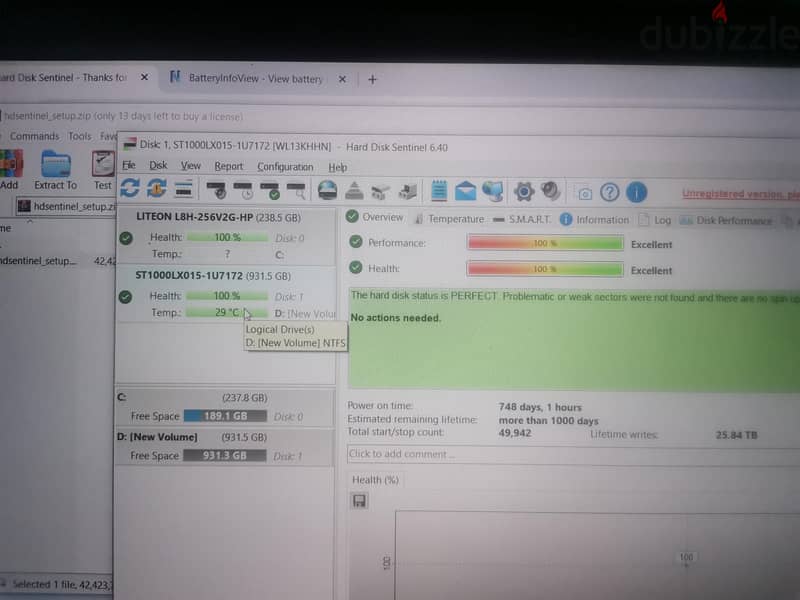
Task: Click the 49,942 start/stop count value
Action: 515,433
